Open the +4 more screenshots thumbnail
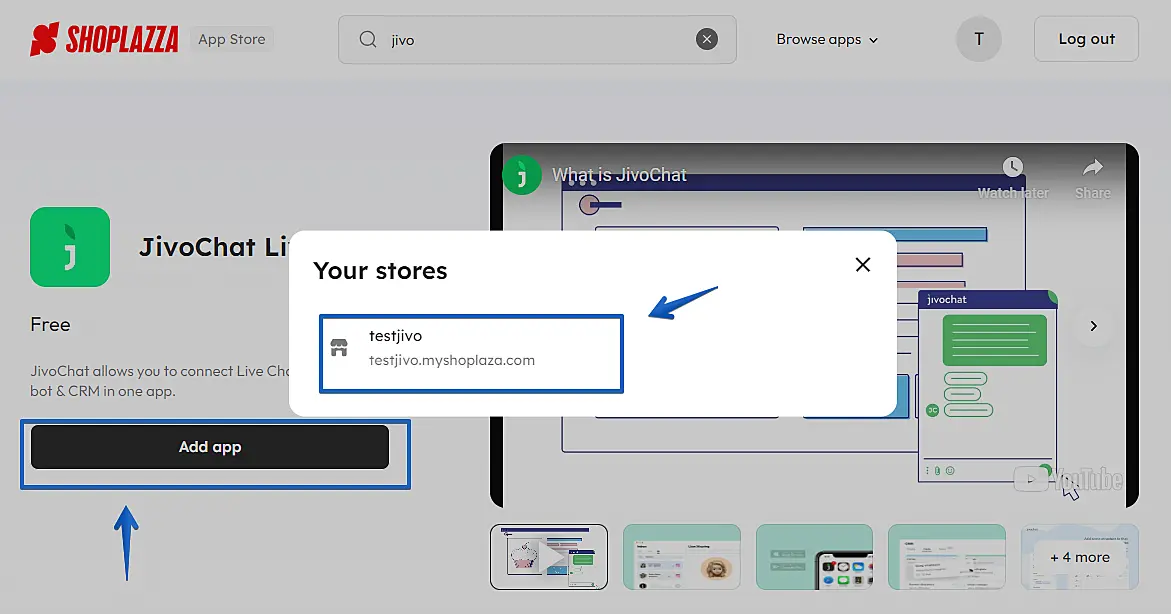1171x614 pixels. [x=1079, y=556]
